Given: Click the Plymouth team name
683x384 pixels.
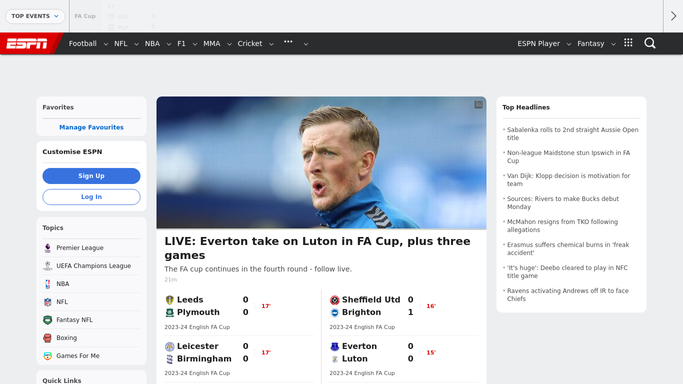Looking at the screenshot, I should click(x=198, y=313).
